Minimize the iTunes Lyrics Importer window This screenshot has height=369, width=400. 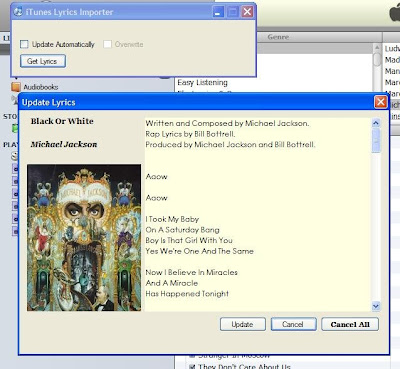click(x=218, y=12)
